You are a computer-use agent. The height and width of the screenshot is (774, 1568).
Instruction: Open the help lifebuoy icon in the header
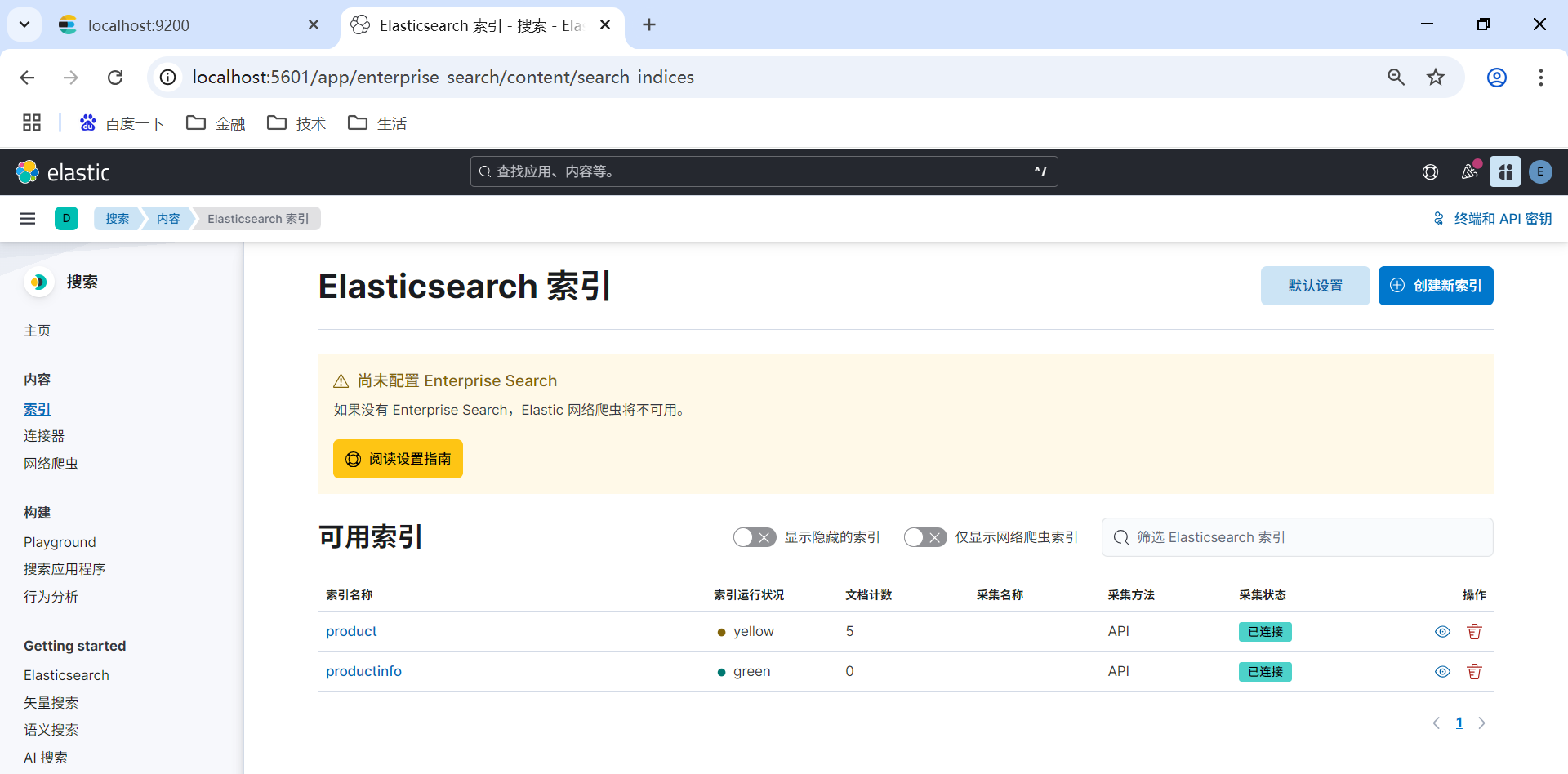point(1430,172)
